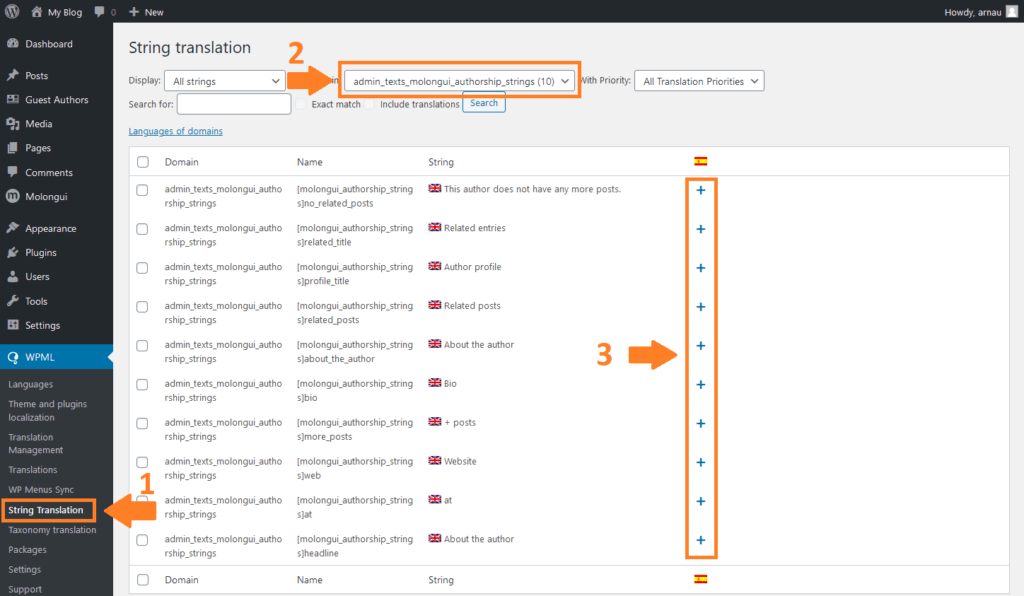This screenshot has height=596, width=1024.
Task: Click the Settings sidebar icon
Action: click(x=12, y=325)
